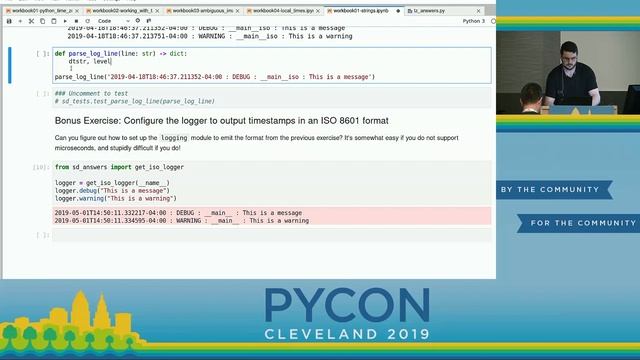
Task: Run the selected cell with play icon
Action: (x=65, y=21)
